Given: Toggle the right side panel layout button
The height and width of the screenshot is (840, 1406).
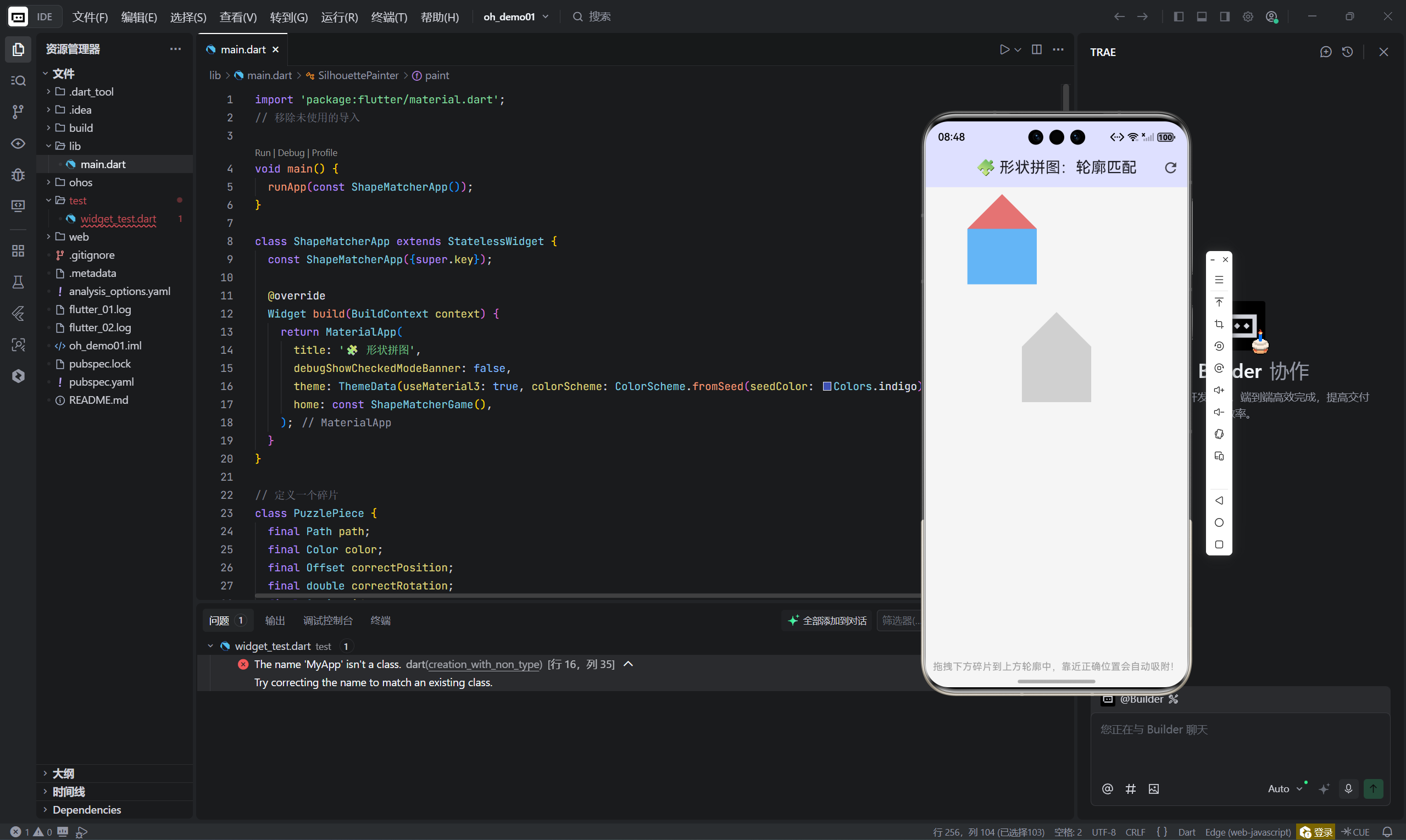Looking at the screenshot, I should tap(1224, 16).
